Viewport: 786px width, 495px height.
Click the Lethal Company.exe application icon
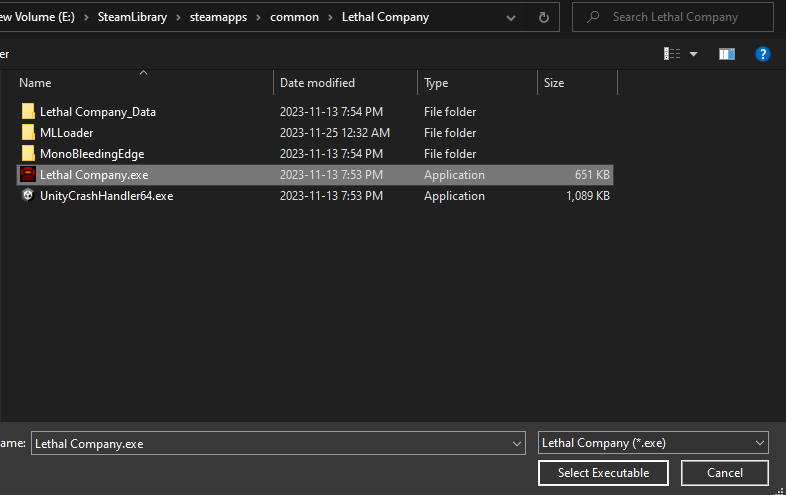(x=28, y=175)
